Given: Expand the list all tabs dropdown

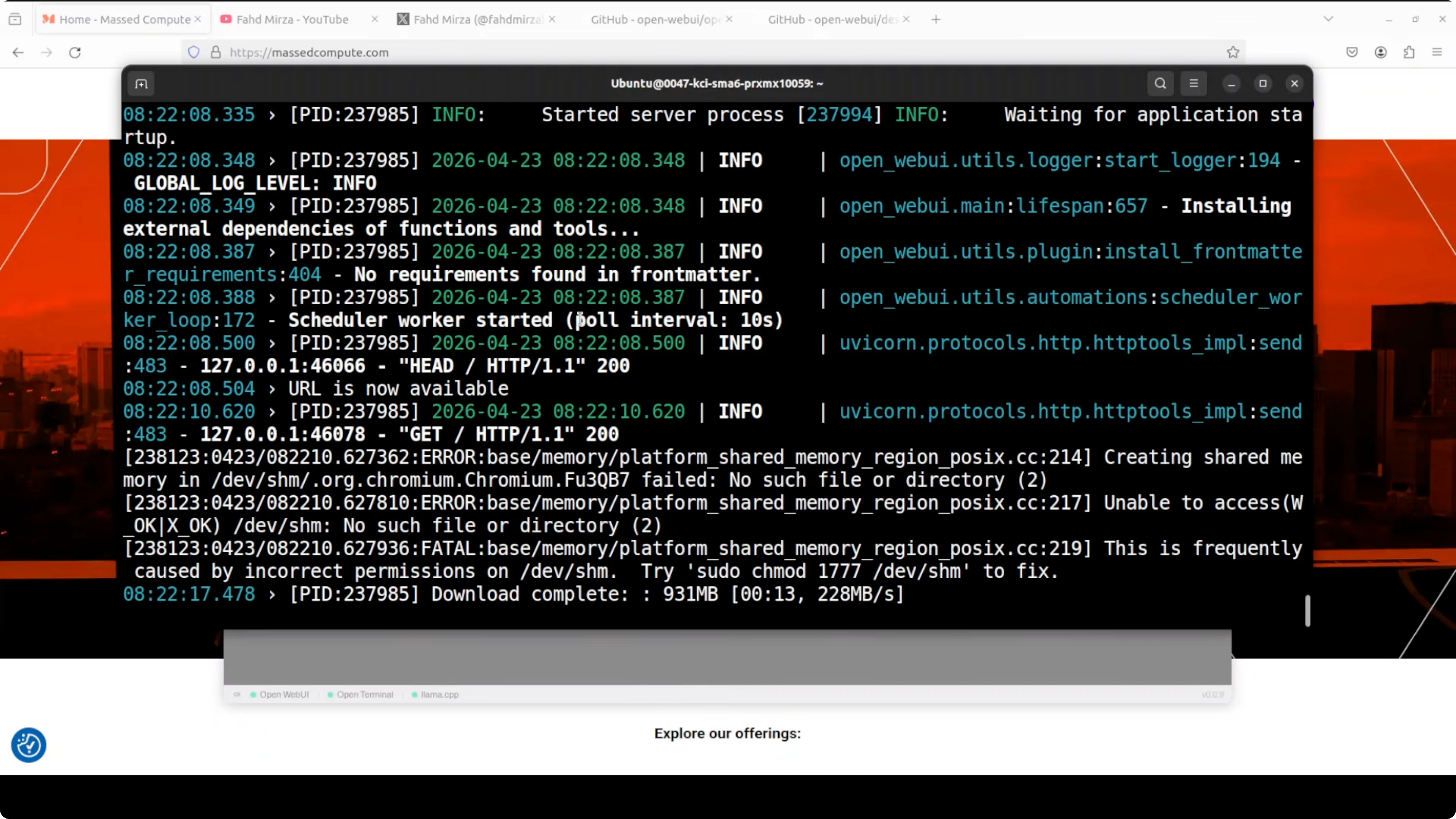Looking at the screenshot, I should click(1328, 19).
